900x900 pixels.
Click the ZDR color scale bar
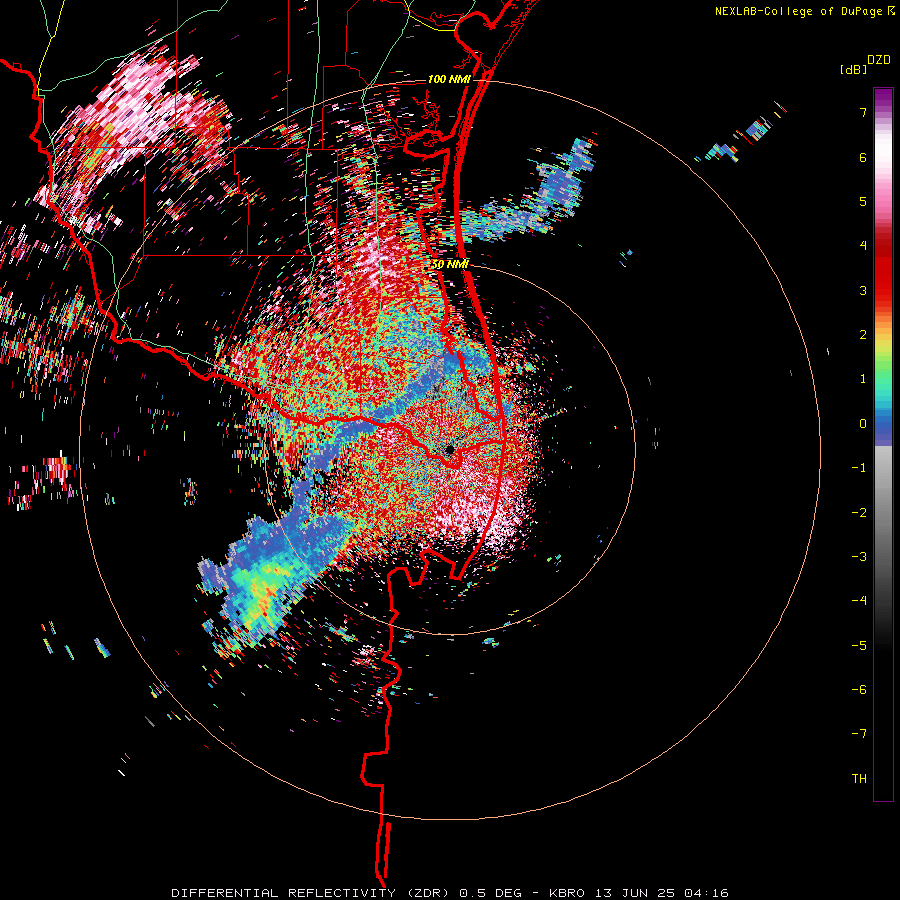pos(883,444)
